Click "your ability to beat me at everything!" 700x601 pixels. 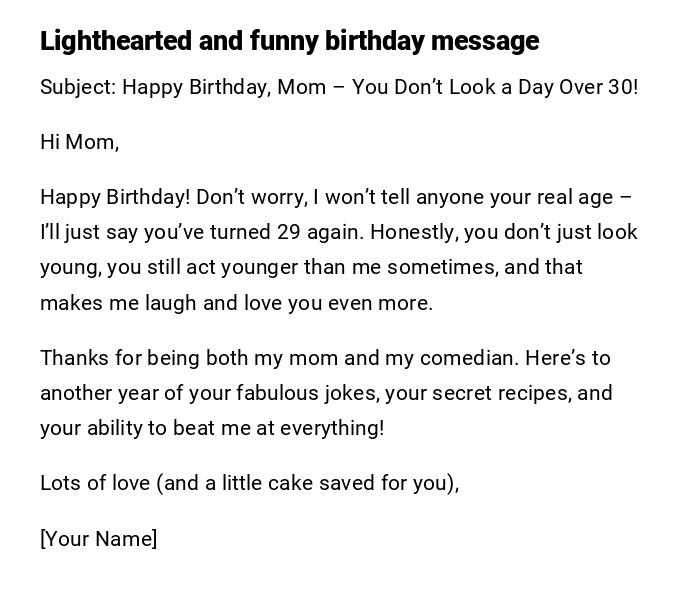[212, 428]
